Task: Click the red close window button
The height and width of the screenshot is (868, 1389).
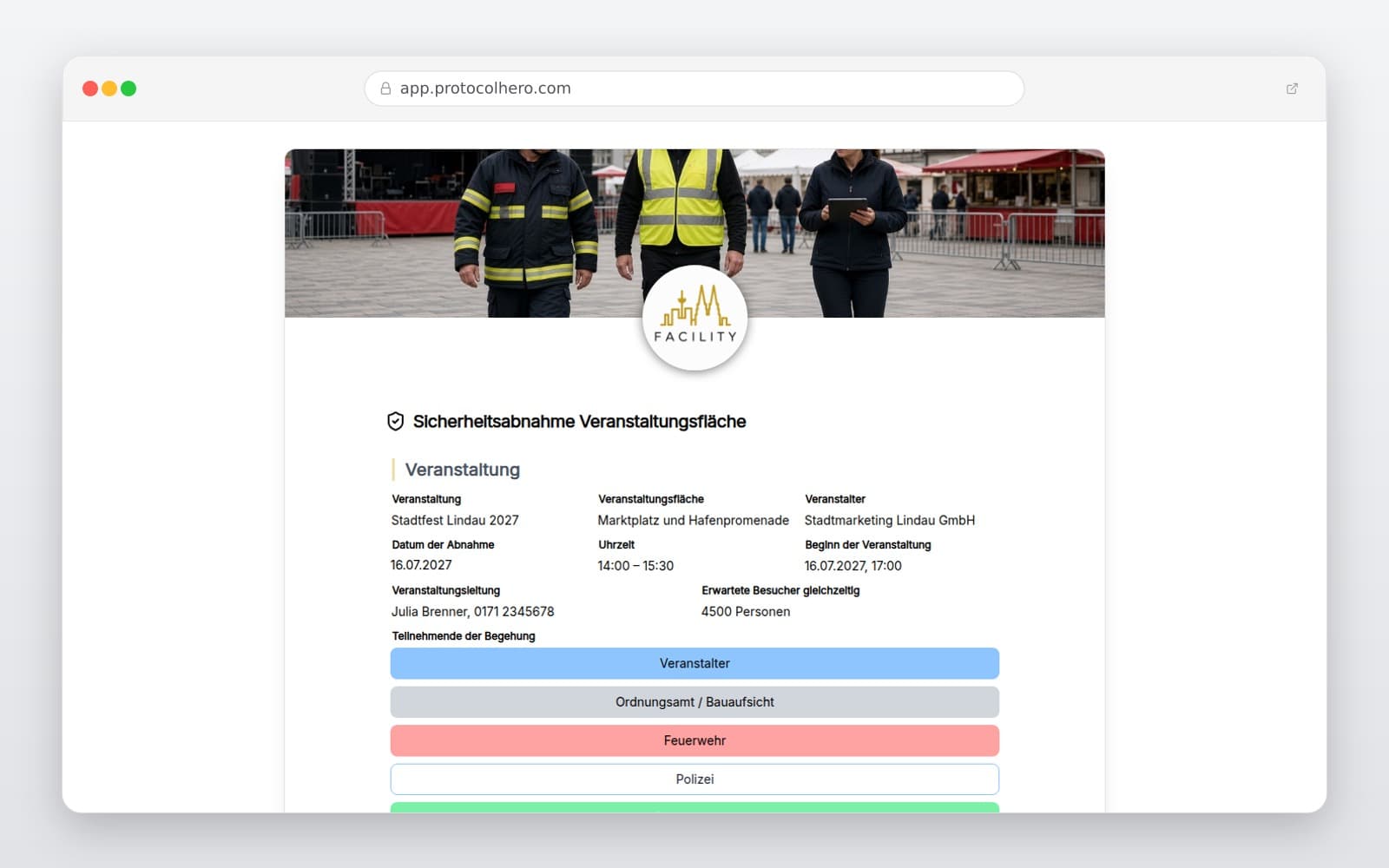Action: 90,89
